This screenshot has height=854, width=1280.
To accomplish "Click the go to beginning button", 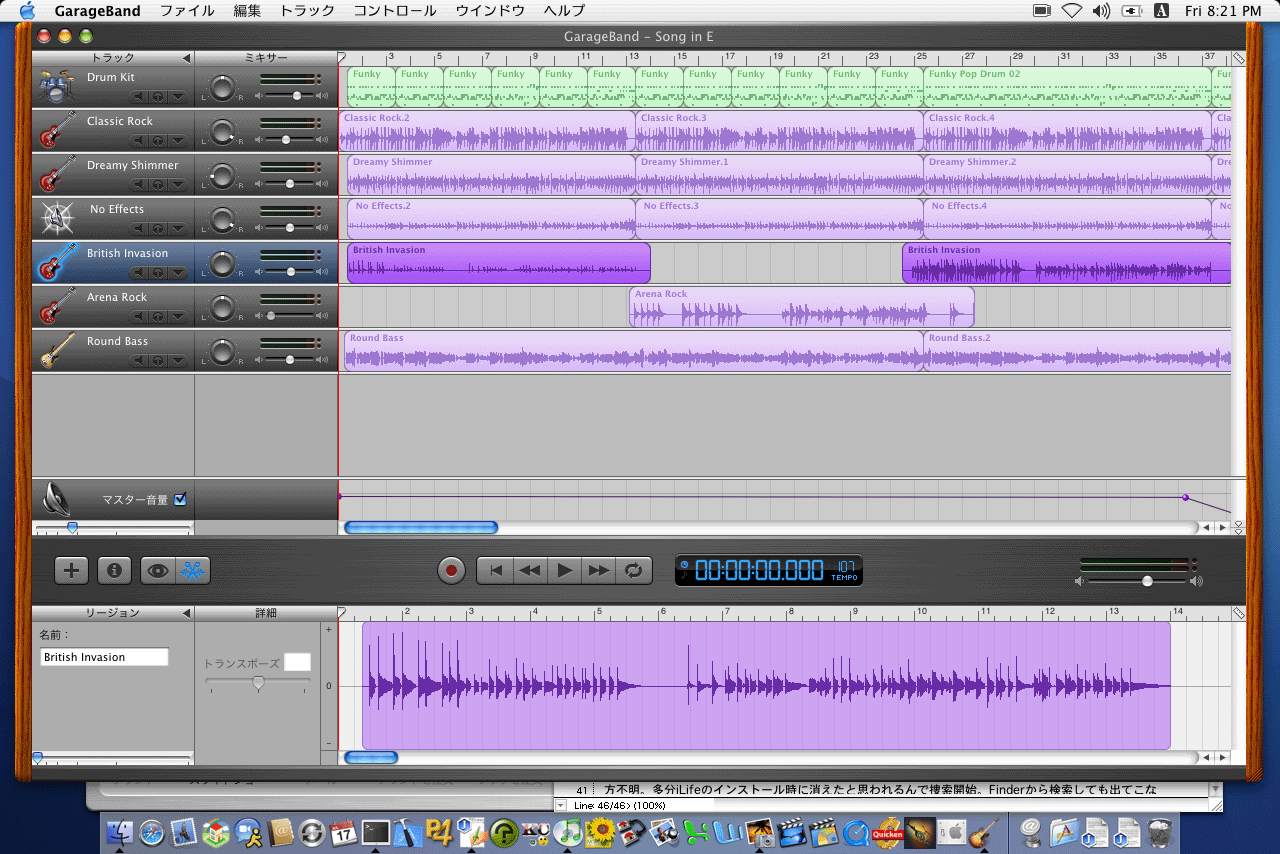I will pos(495,570).
